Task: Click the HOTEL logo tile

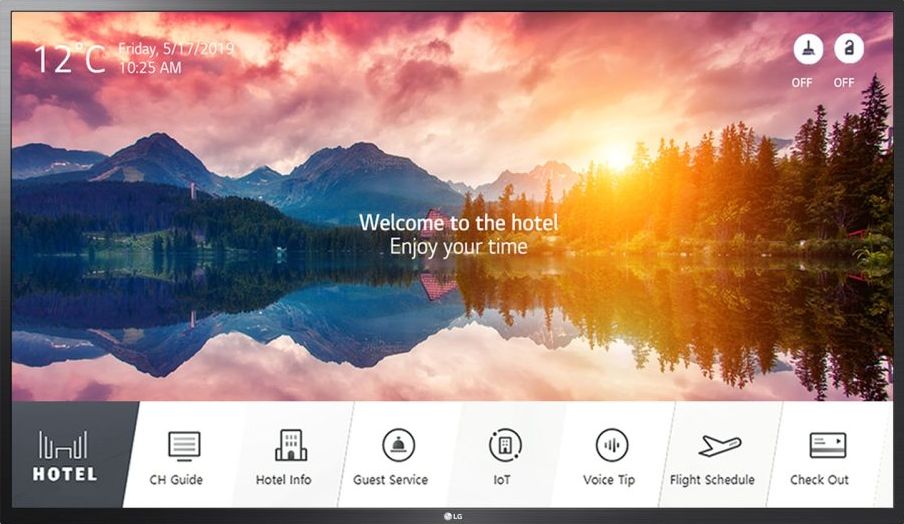Action: click(x=65, y=455)
